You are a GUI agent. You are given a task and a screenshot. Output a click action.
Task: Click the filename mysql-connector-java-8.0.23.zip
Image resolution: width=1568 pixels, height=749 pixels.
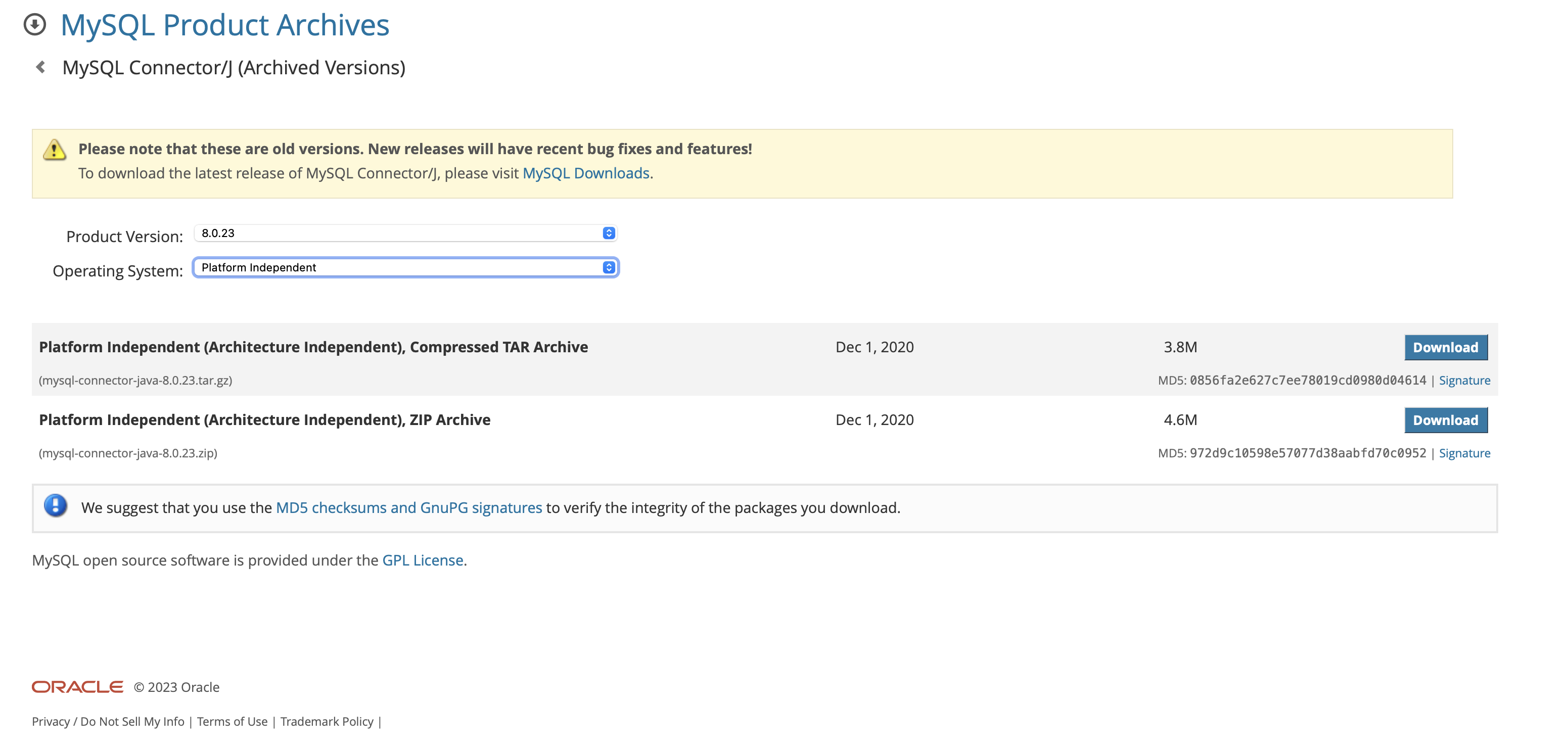click(x=128, y=453)
